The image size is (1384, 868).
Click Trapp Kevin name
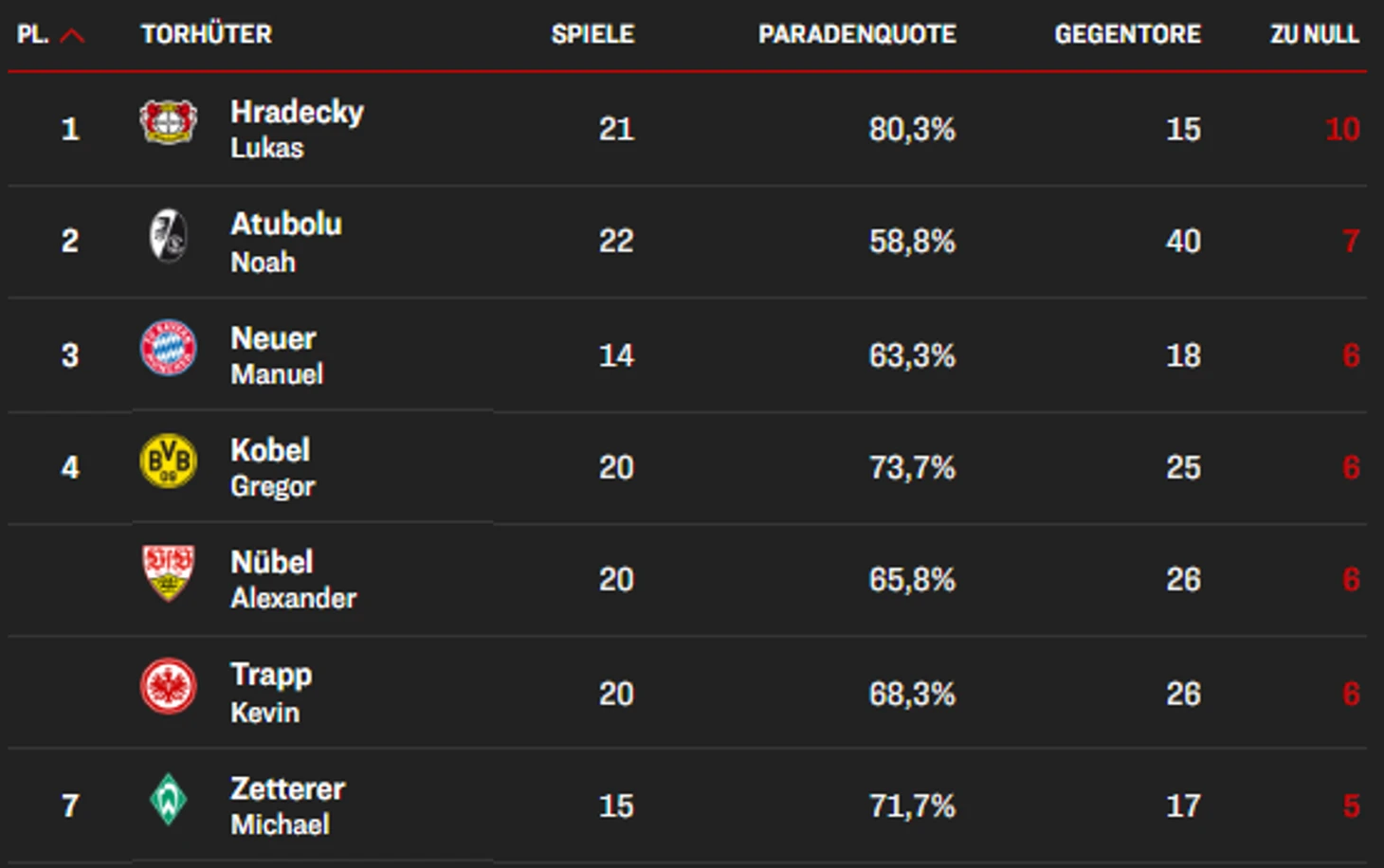[271, 693]
